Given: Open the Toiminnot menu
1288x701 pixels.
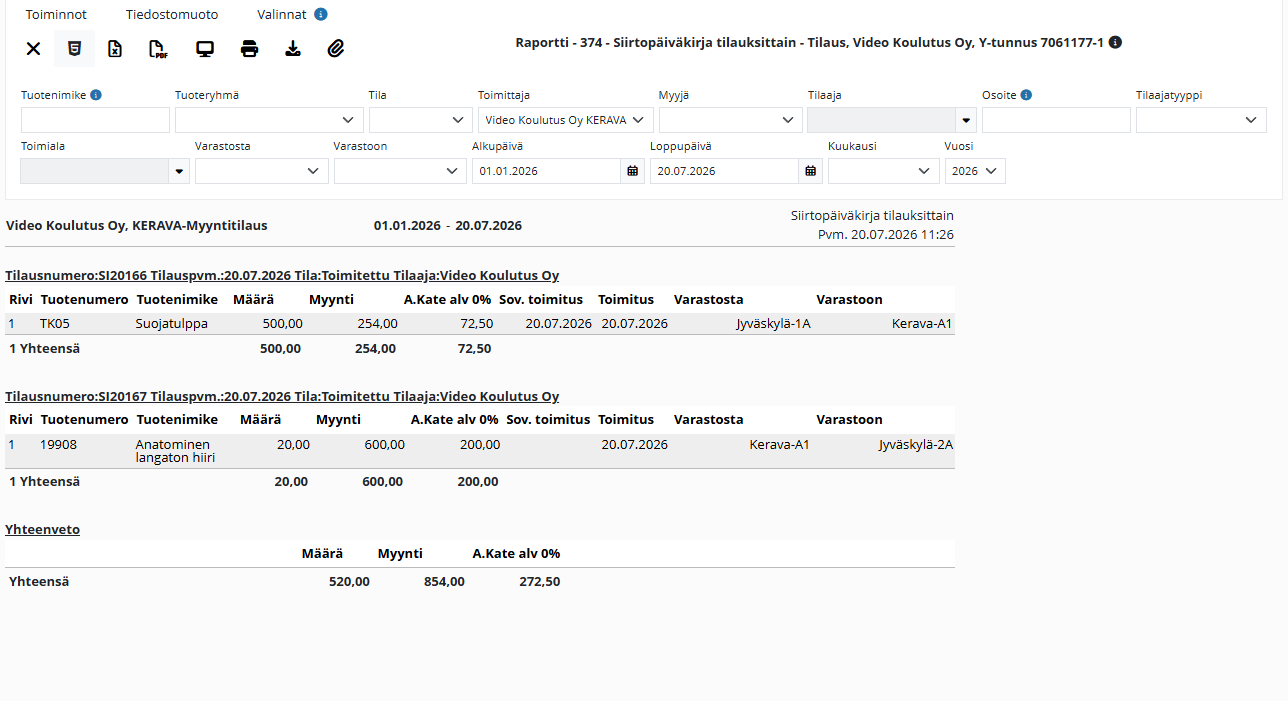Looking at the screenshot, I should pyautogui.click(x=56, y=15).
